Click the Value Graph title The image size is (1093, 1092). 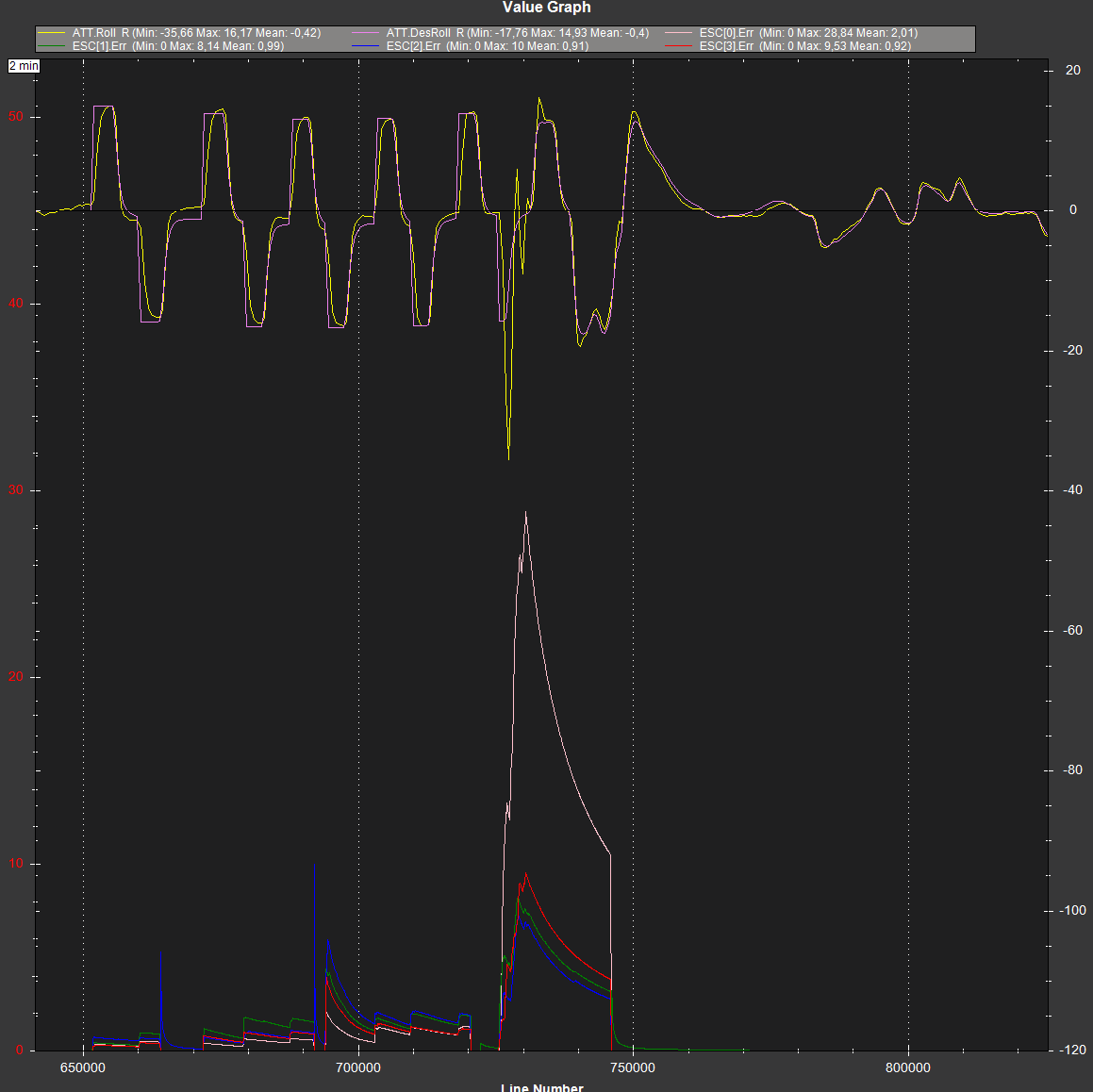(547, 8)
